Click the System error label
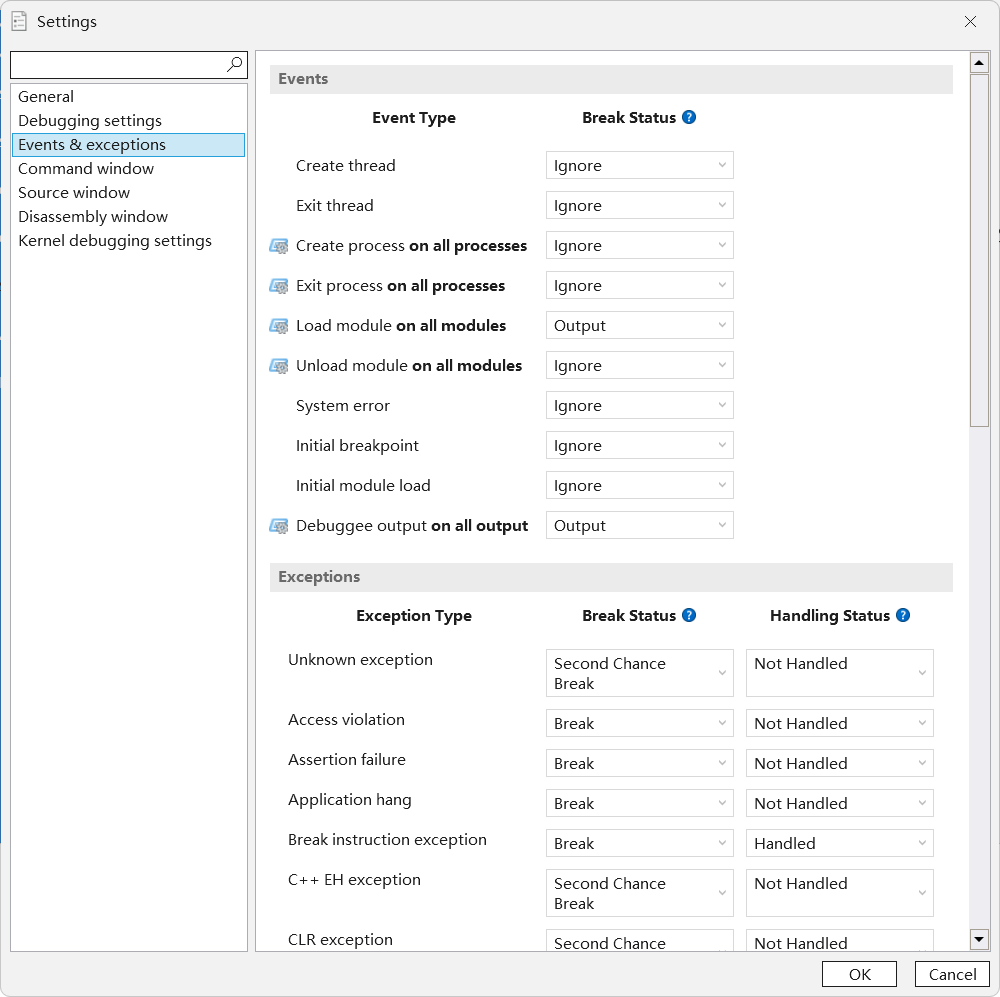This screenshot has height=997, width=1000. (342, 406)
